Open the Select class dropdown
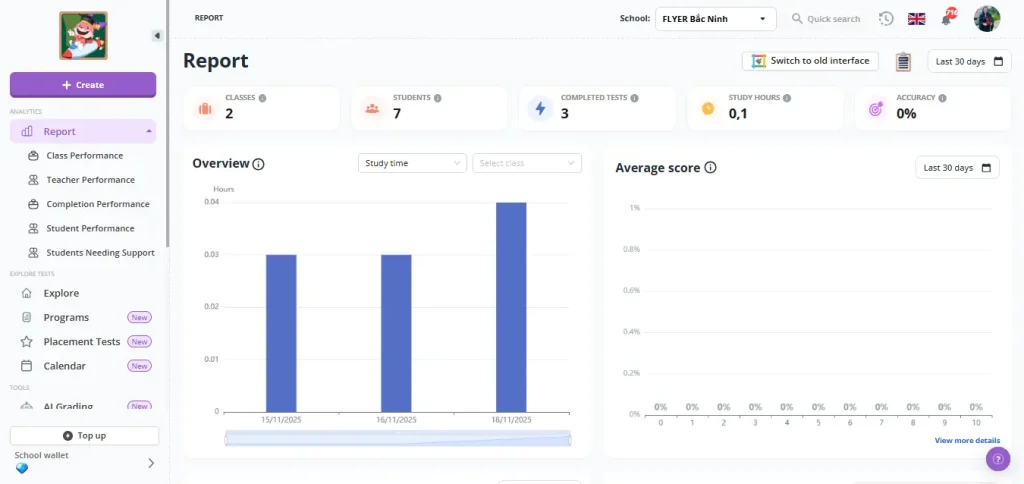 coord(527,163)
